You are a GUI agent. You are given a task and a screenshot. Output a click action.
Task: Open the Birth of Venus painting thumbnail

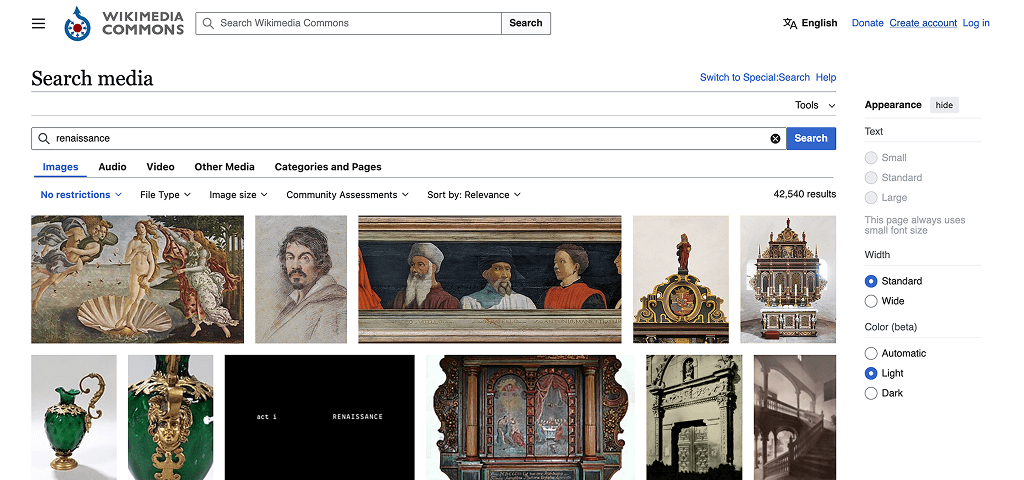coord(138,280)
